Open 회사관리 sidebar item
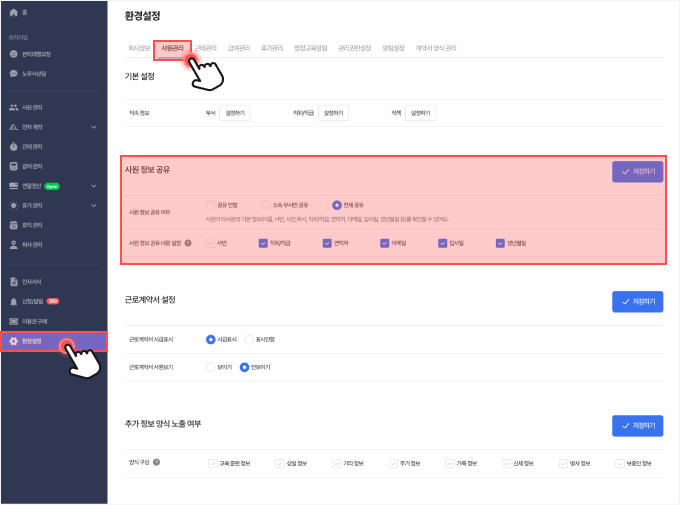Image resolution: width=680 pixels, height=505 pixels. [x=32, y=244]
